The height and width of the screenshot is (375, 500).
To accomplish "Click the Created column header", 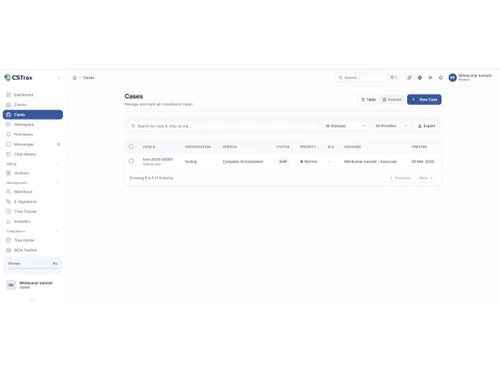I will (x=419, y=147).
